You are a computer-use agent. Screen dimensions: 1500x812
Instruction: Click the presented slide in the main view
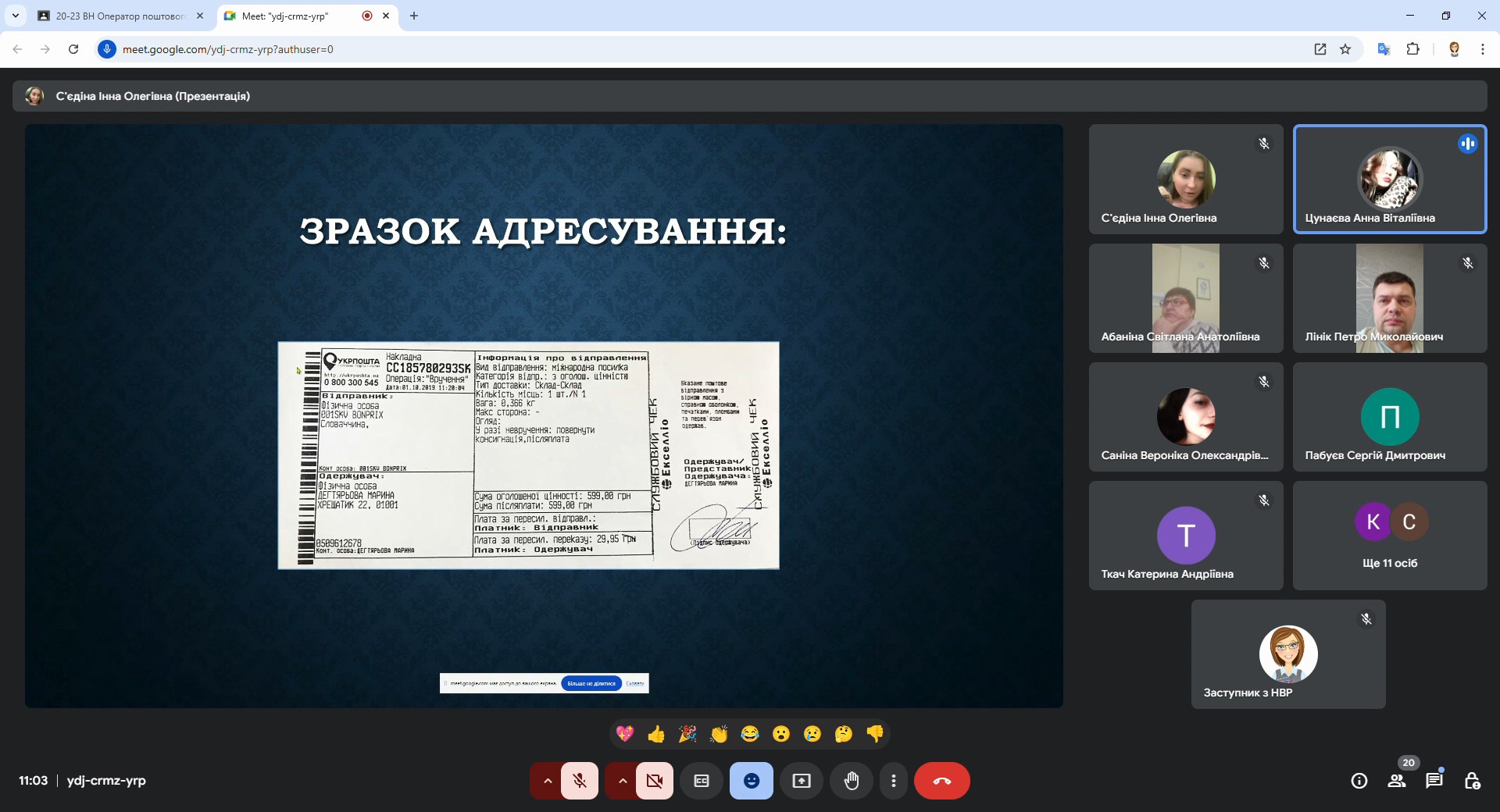click(544, 416)
